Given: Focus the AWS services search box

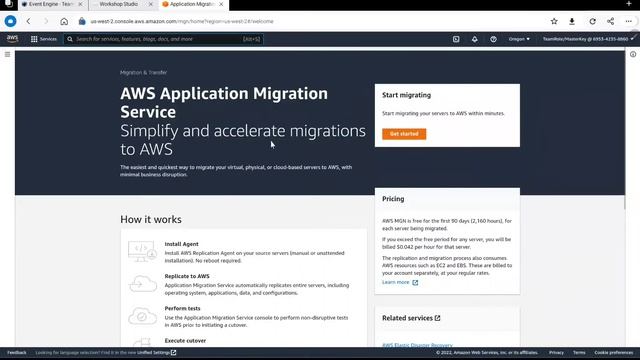Looking at the screenshot, I should pos(163,39).
